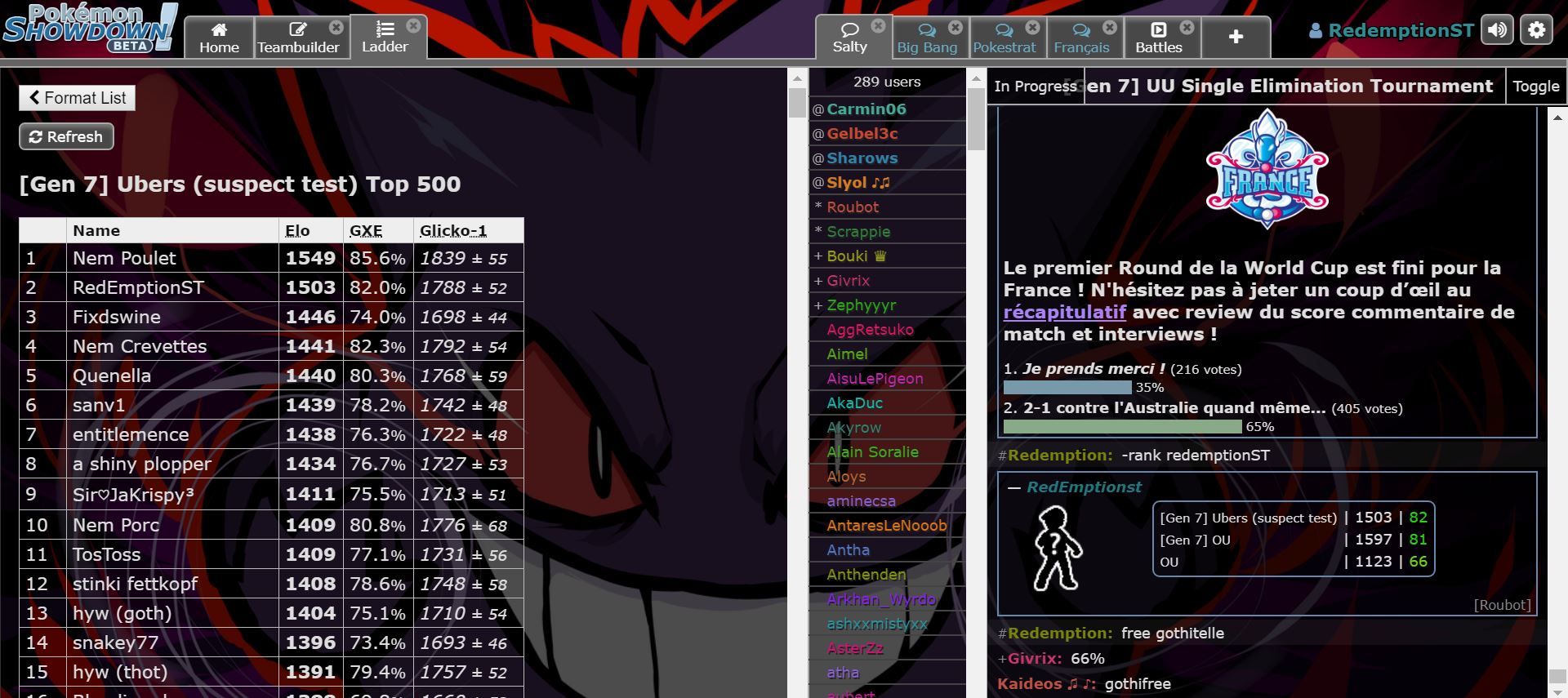This screenshot has height=698, width=1568.
Task: Select entitlemence ladder row
Action: click(x=271, y=434)
